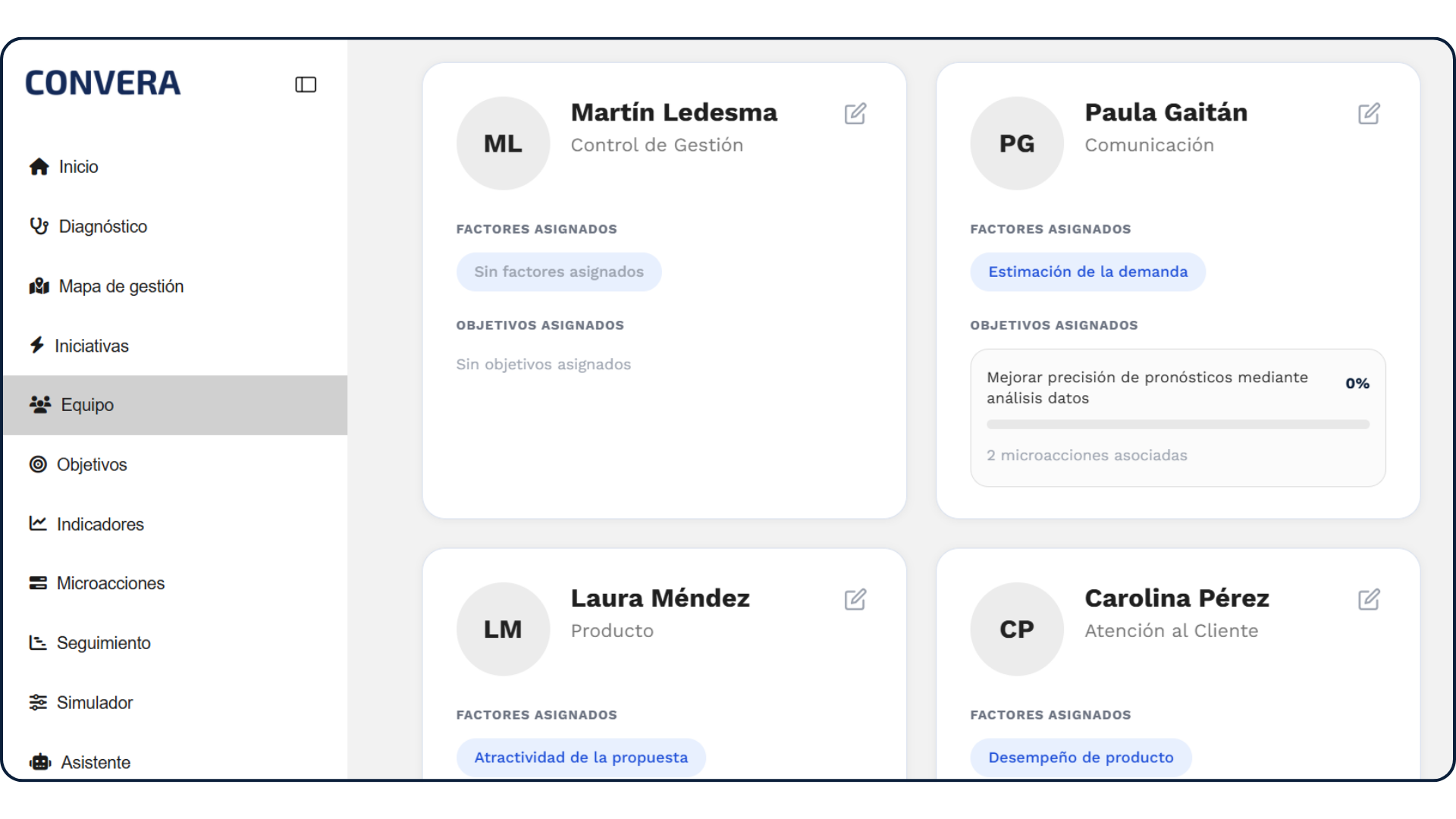Open Mapa de gestión page
Image resolution: width=1456 pixels, height=819 pixels.
[x=175, y=286]
